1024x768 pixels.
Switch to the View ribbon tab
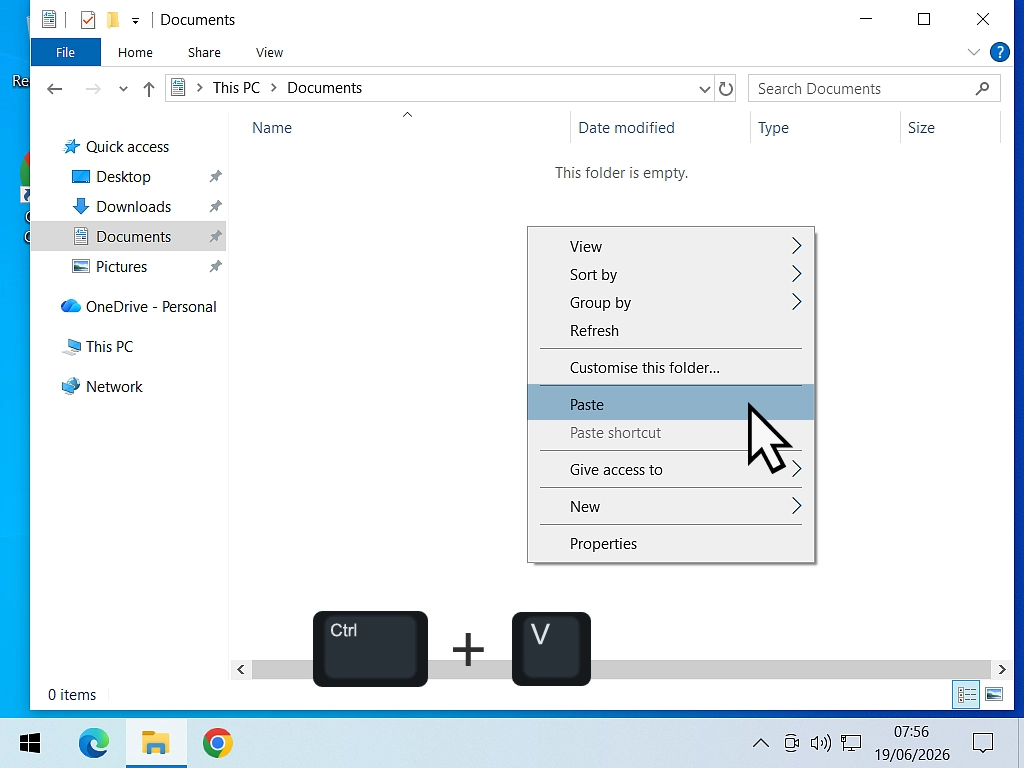click(x=269, y=52)
